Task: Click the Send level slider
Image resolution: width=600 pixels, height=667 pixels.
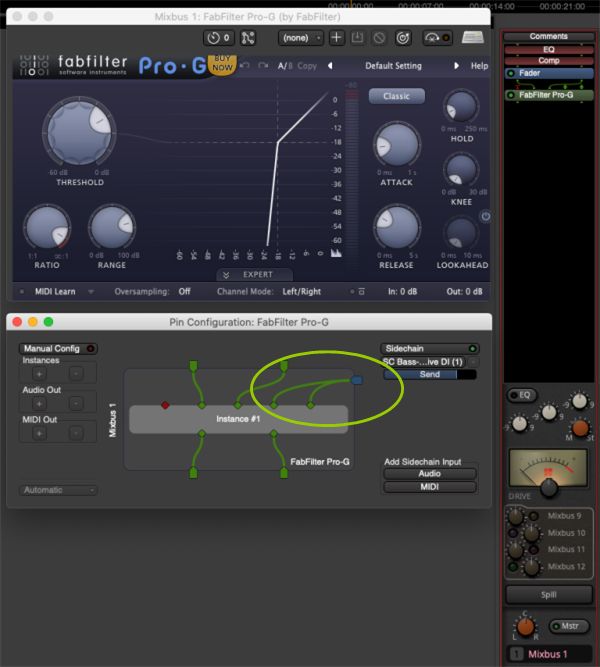Action: pyautogui.click(x=430, y=374)
